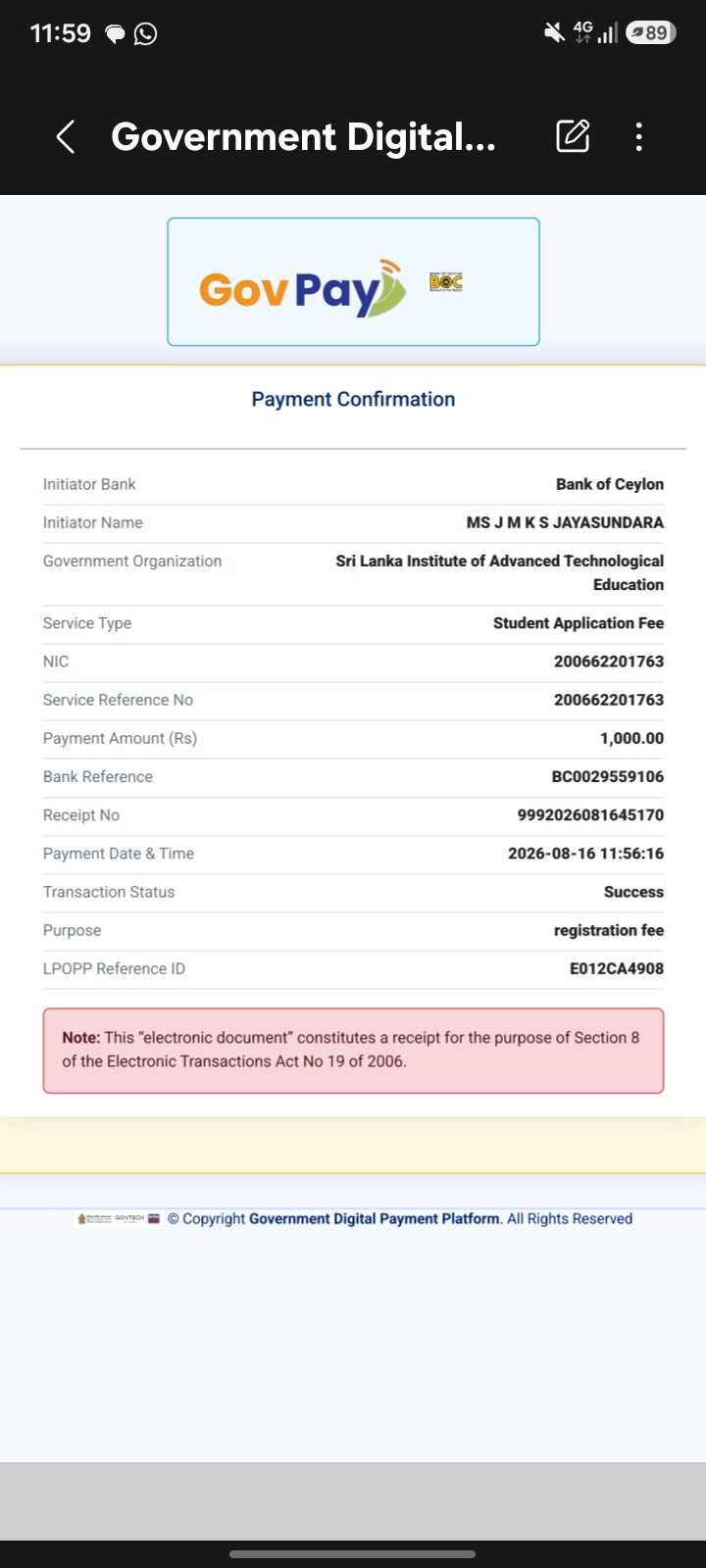Open the three-dot overflow menu
The width and height of the screenshot is (706, 1568).
(x=639, y=137)
